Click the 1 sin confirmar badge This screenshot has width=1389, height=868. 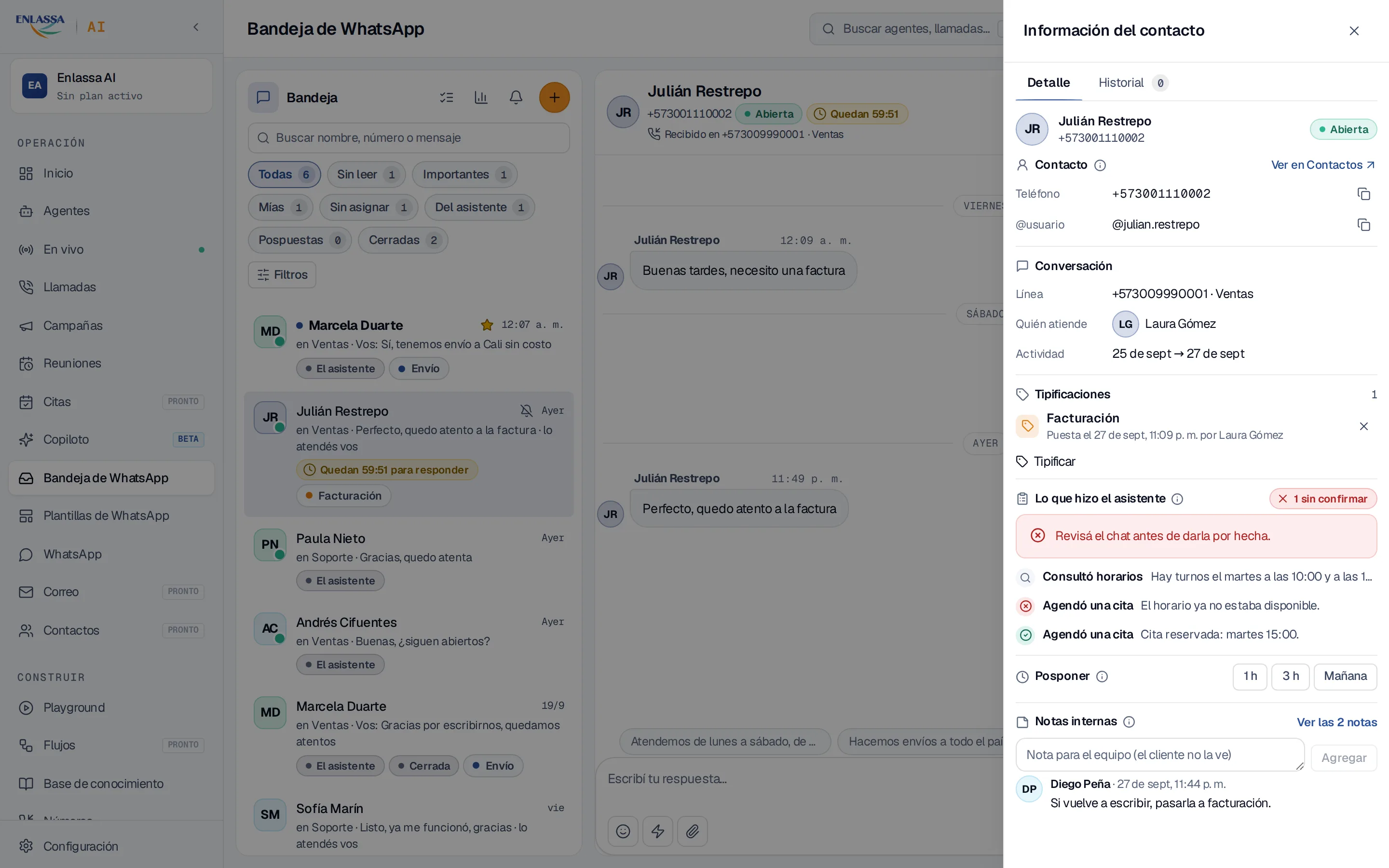[1322, 499]
